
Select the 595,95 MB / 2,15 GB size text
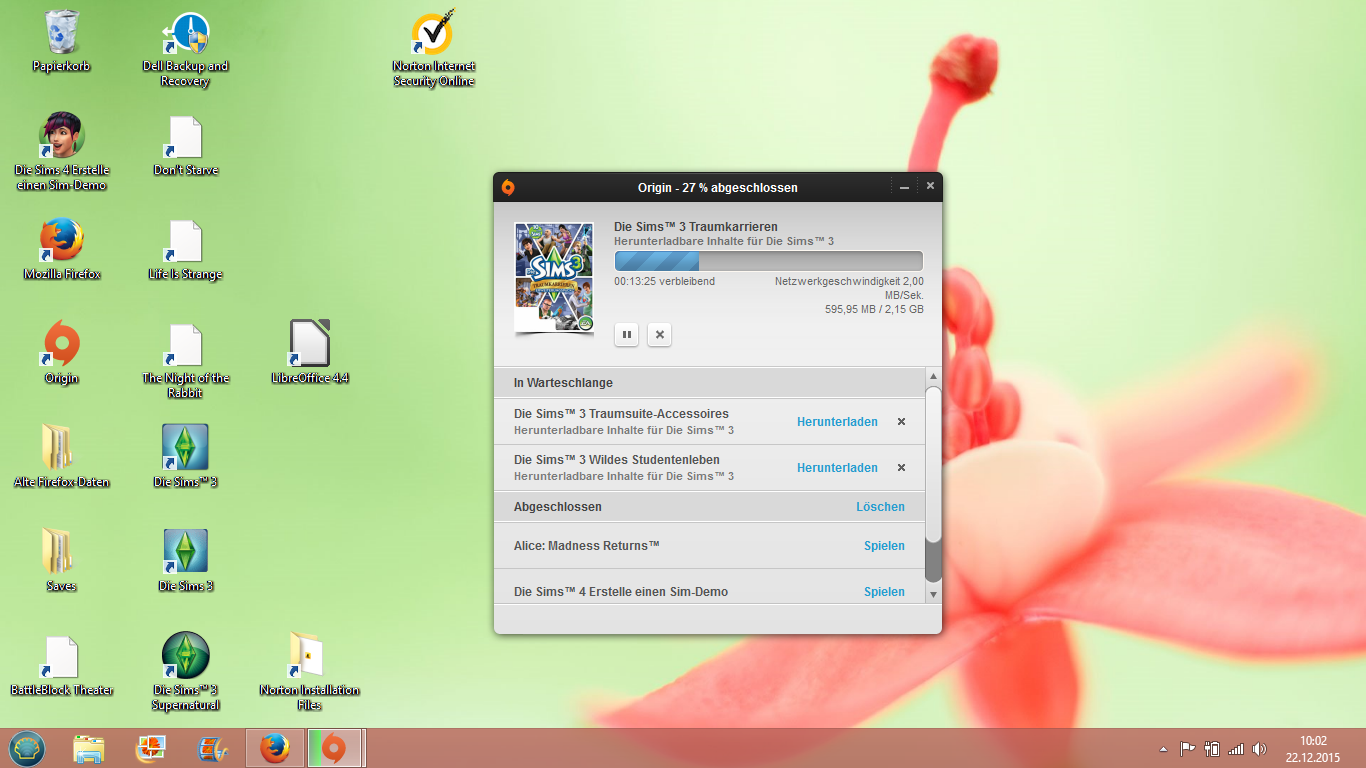(x=874, y=310)
